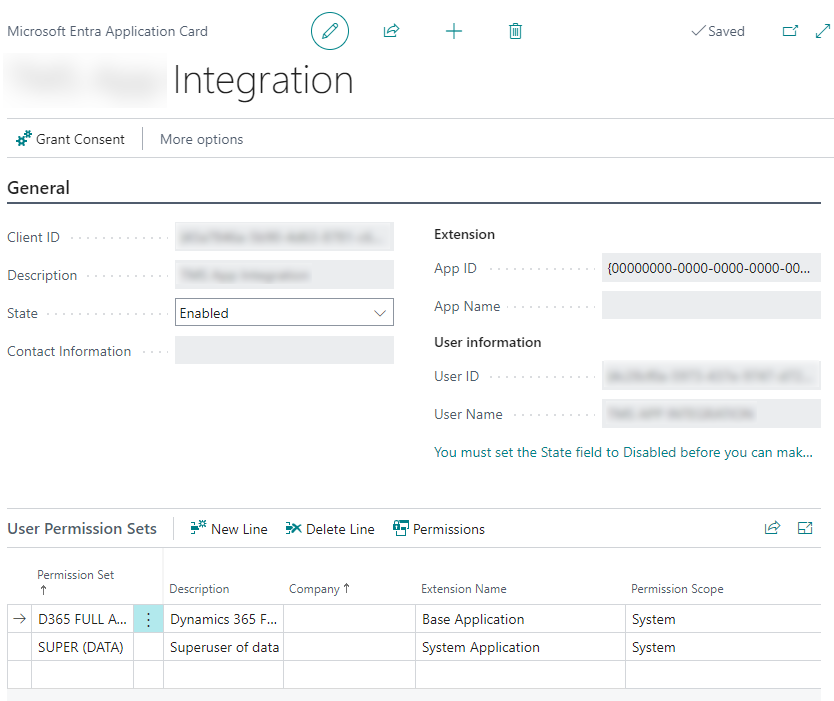Click the Company cell in the D365 row
This screenshot has height=701, width=834.
tap(349, 619)
